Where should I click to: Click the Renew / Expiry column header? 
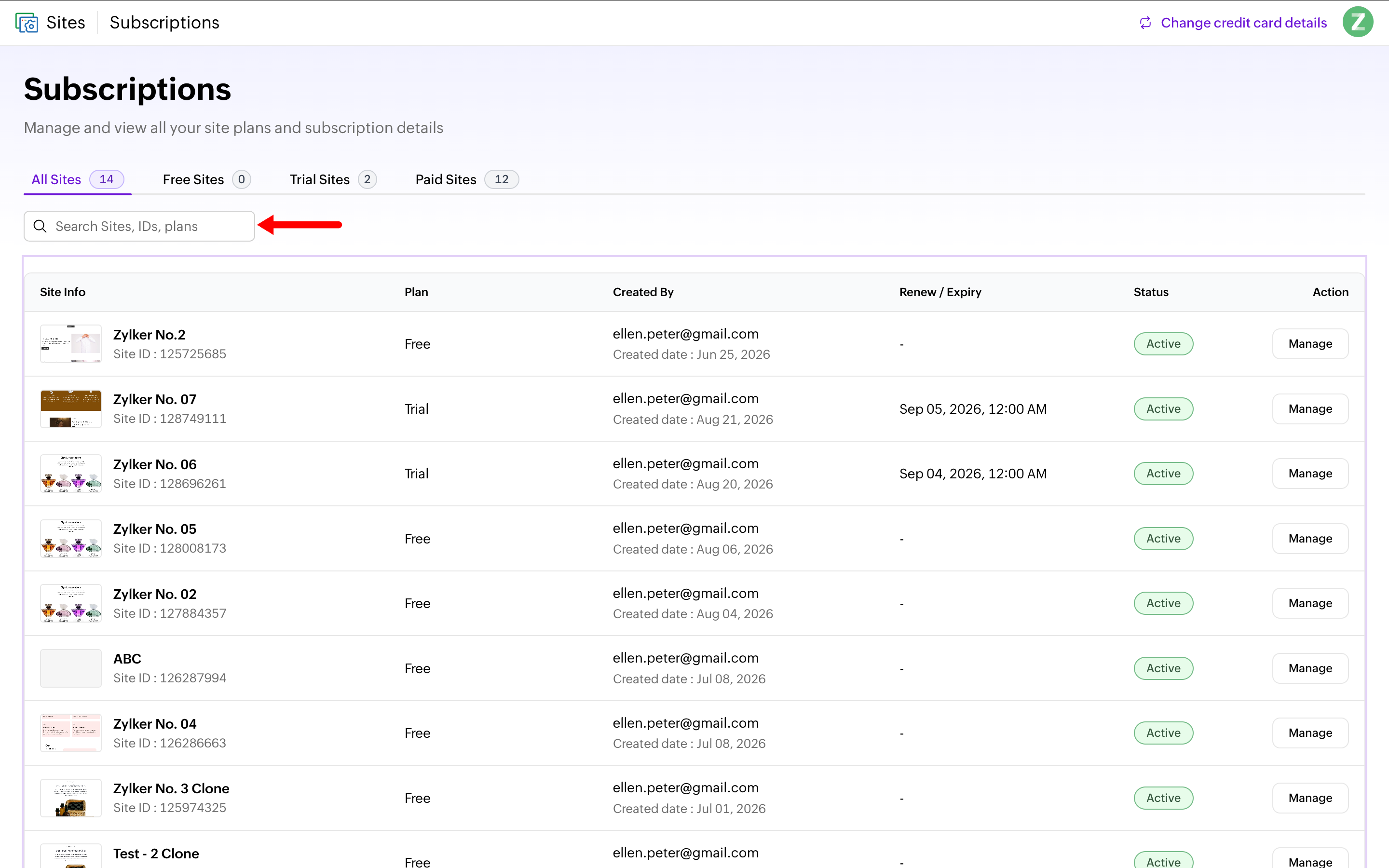940,292
